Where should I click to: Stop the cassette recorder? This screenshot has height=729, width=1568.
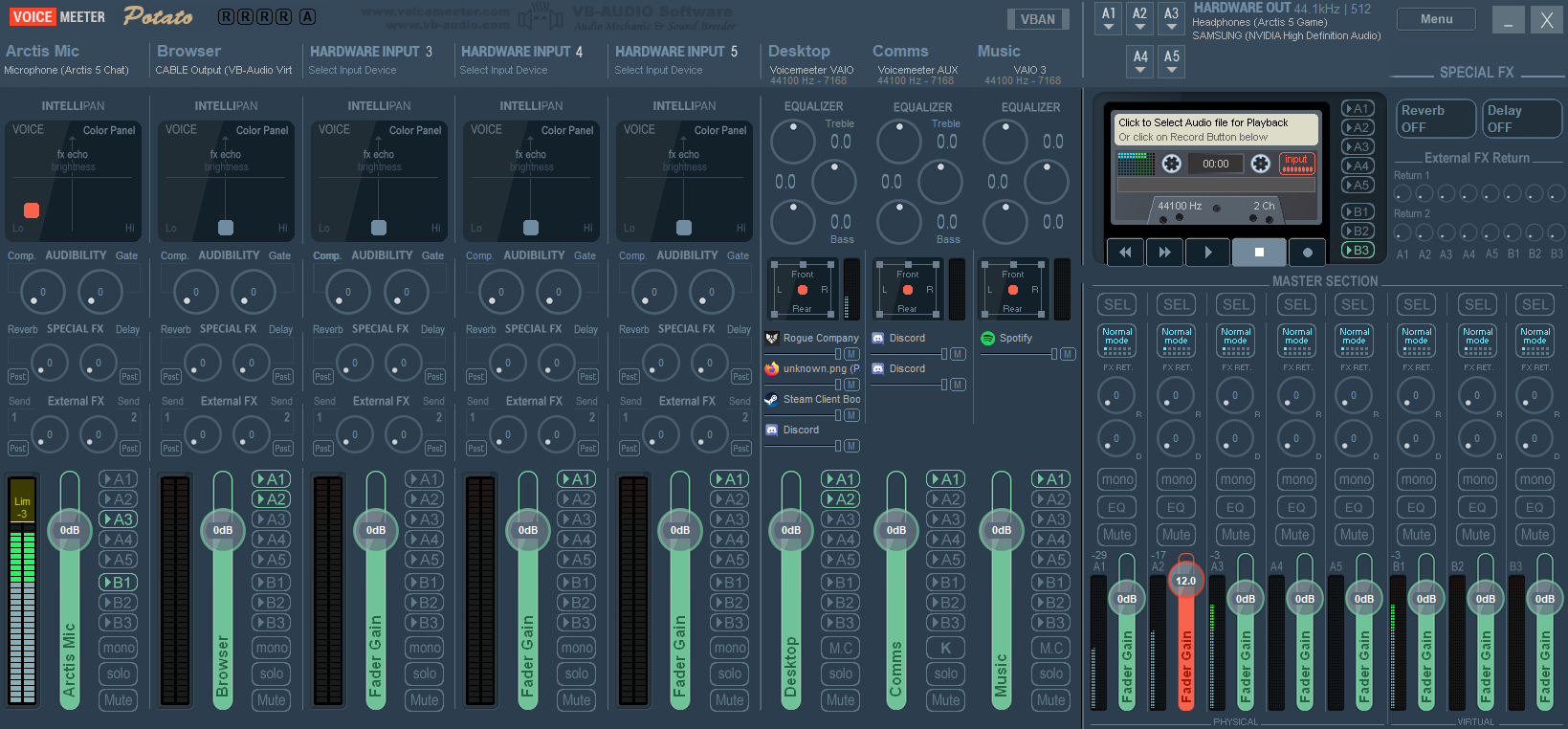pyautogui.click(x=1259, y=252)
